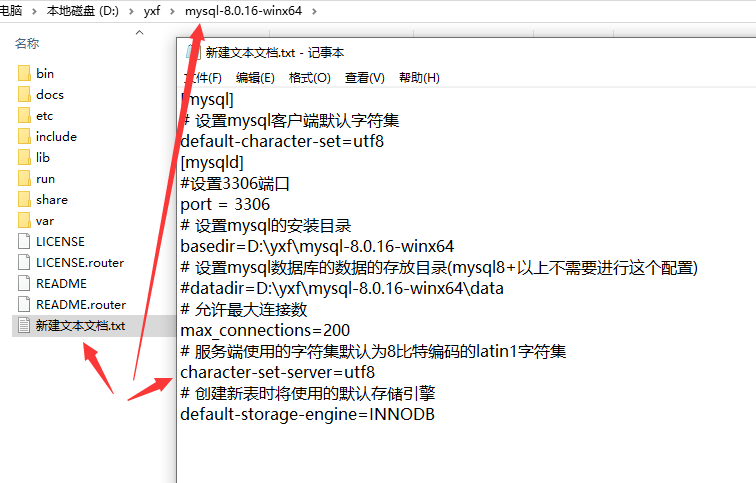Select the run folder icon
Screen dimensions: 756x483
(x=24, y=179)
